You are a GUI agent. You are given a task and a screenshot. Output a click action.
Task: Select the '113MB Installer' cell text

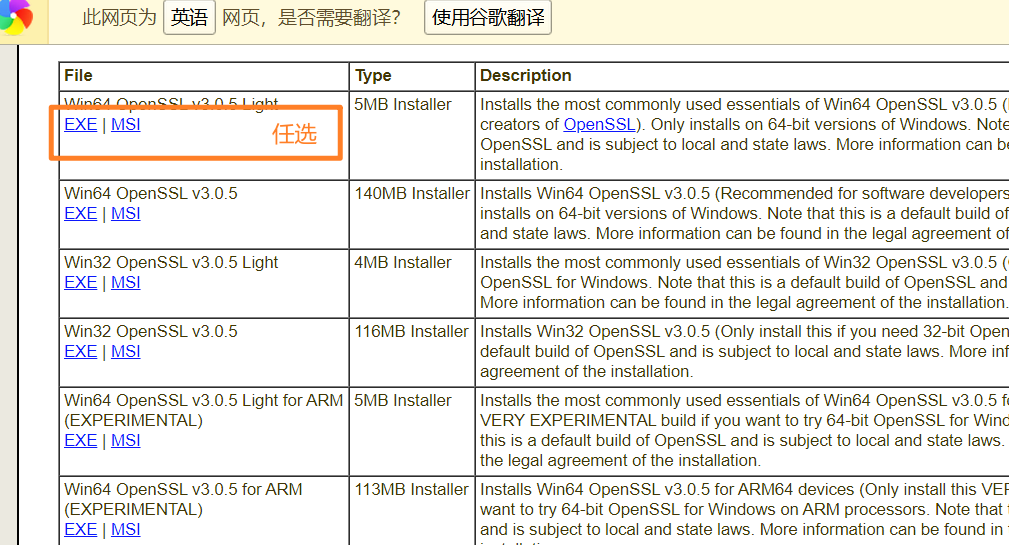click(x=411, y=489)
